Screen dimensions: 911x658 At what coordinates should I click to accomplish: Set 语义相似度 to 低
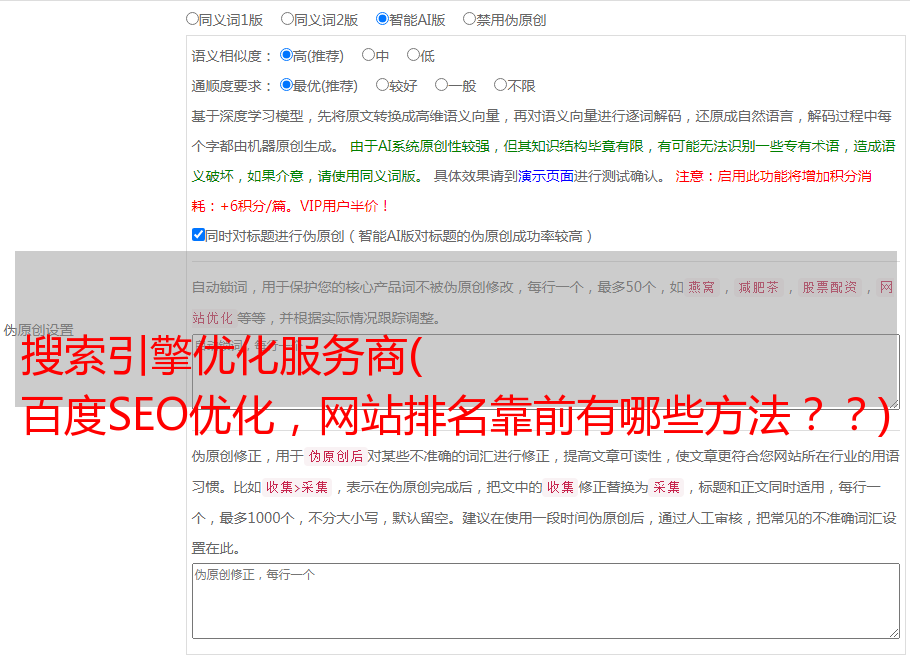click(x=413, y=55)
